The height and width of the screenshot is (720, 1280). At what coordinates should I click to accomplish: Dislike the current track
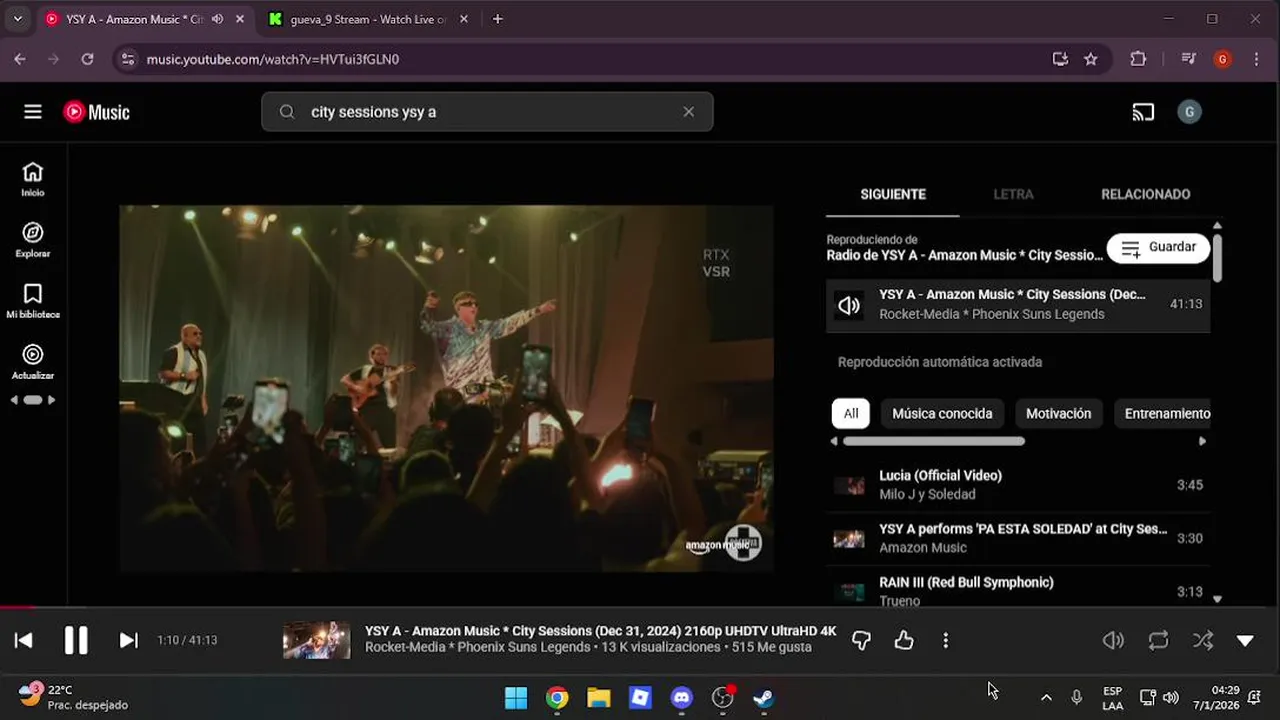click(861, 640)
